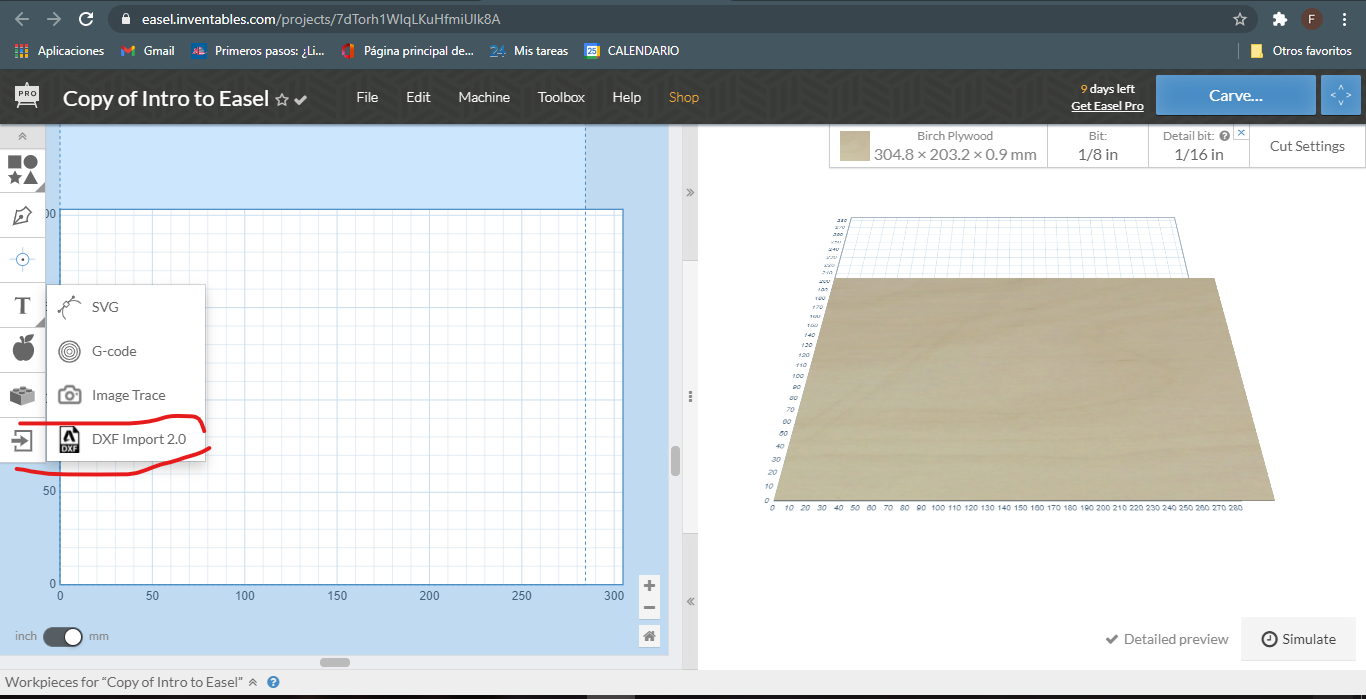
Task: Click the Easel PRO logo icon
Action: pyautogui.click(x=27, y=96)
